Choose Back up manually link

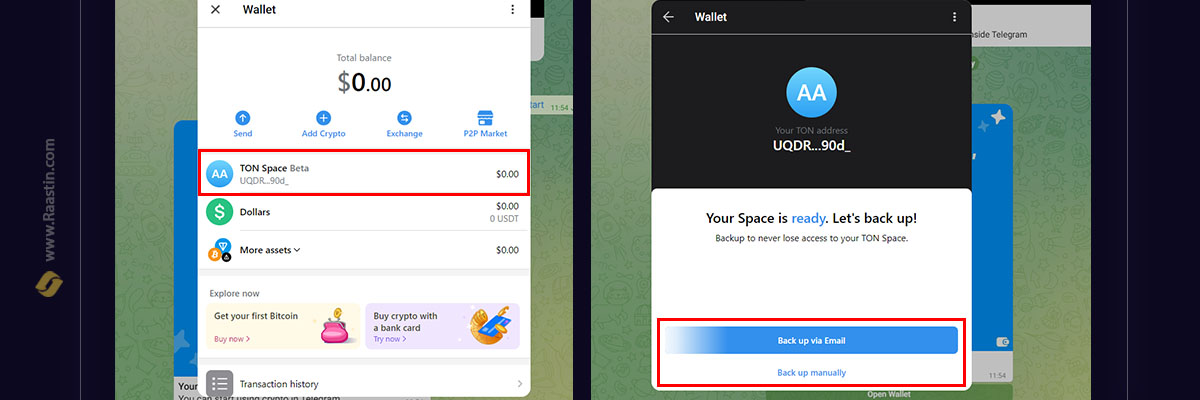[811, 373]
